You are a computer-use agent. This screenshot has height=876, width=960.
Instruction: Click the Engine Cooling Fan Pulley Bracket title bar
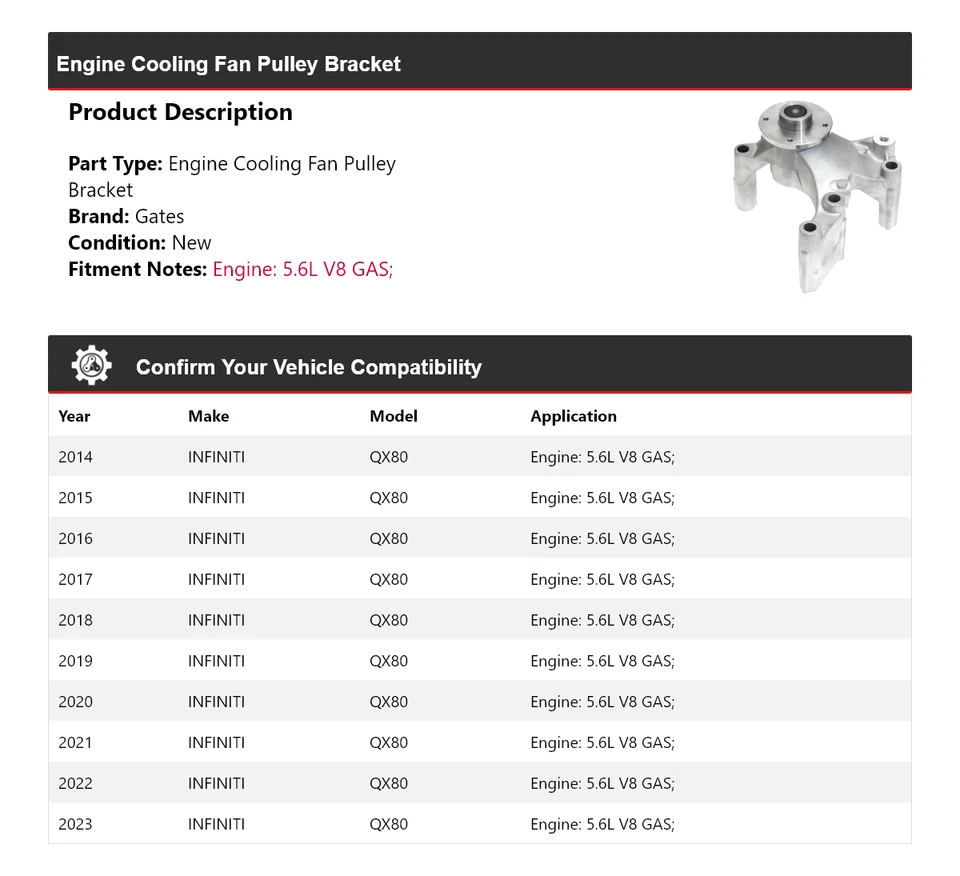229,64
